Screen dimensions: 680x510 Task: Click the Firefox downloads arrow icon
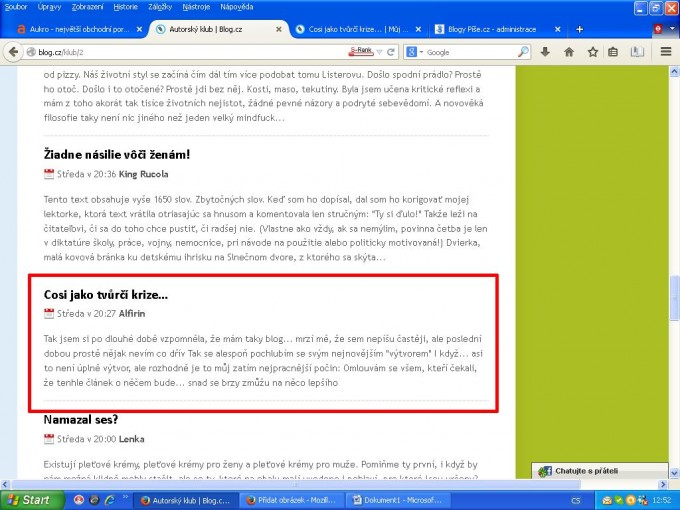545,51
